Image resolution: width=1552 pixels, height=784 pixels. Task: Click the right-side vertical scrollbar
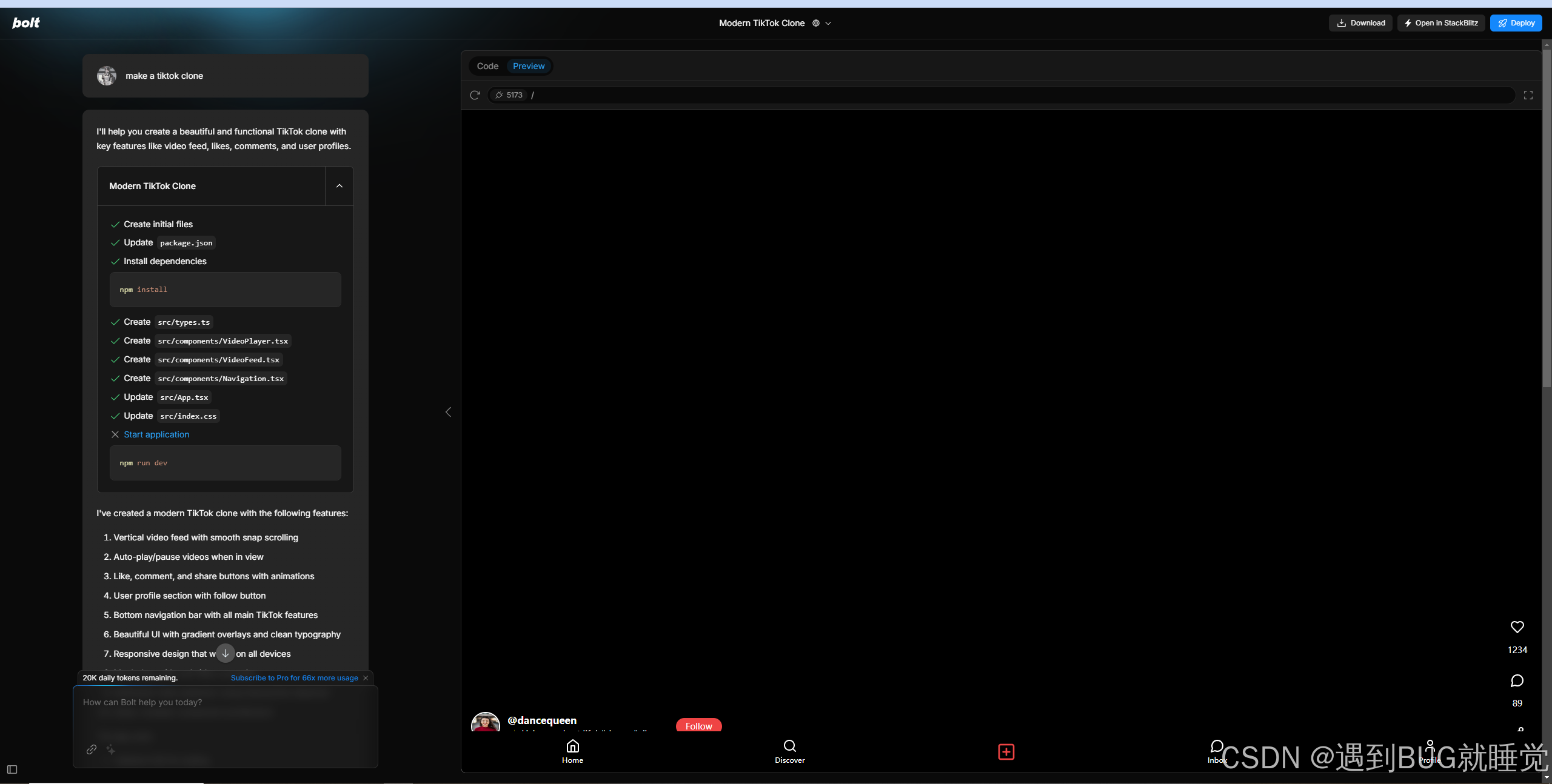(1547, 218)
